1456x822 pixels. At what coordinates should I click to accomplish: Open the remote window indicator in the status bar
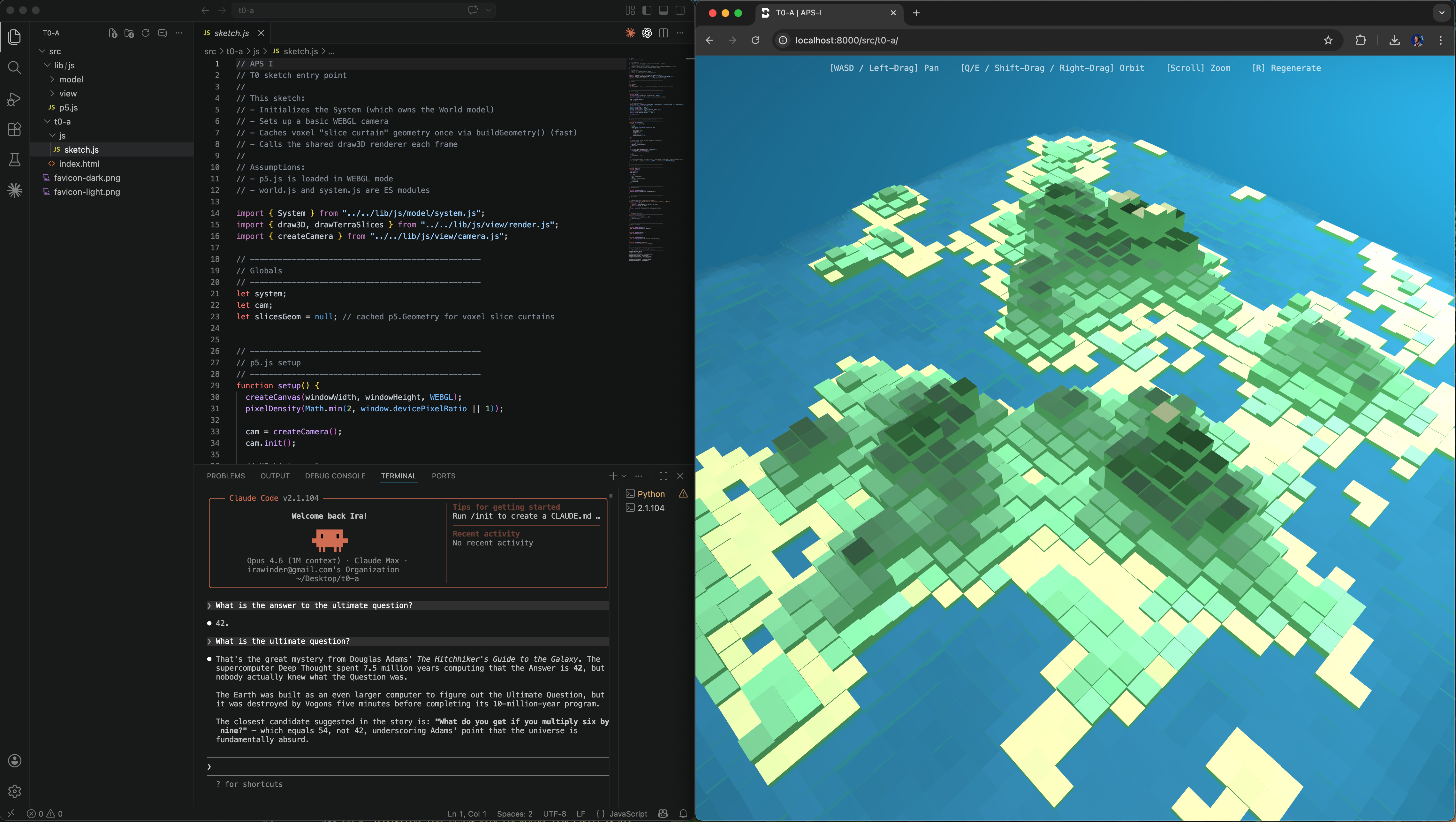point(11,814)
